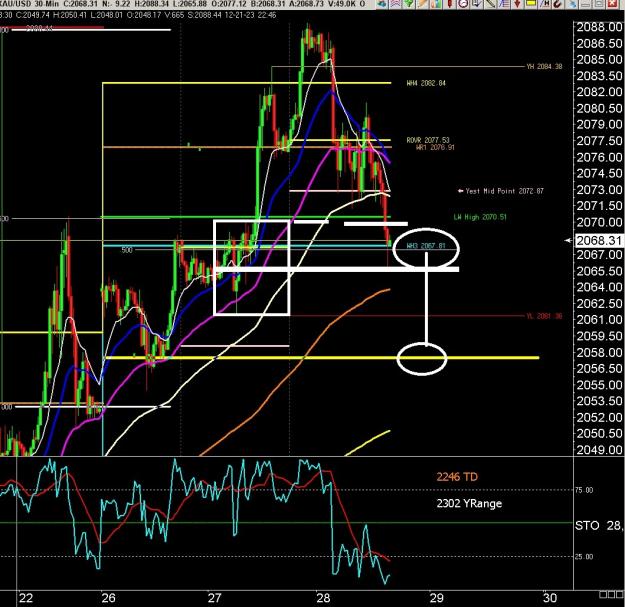Click the LW High 2070.51 label

[x=480, y=217]
